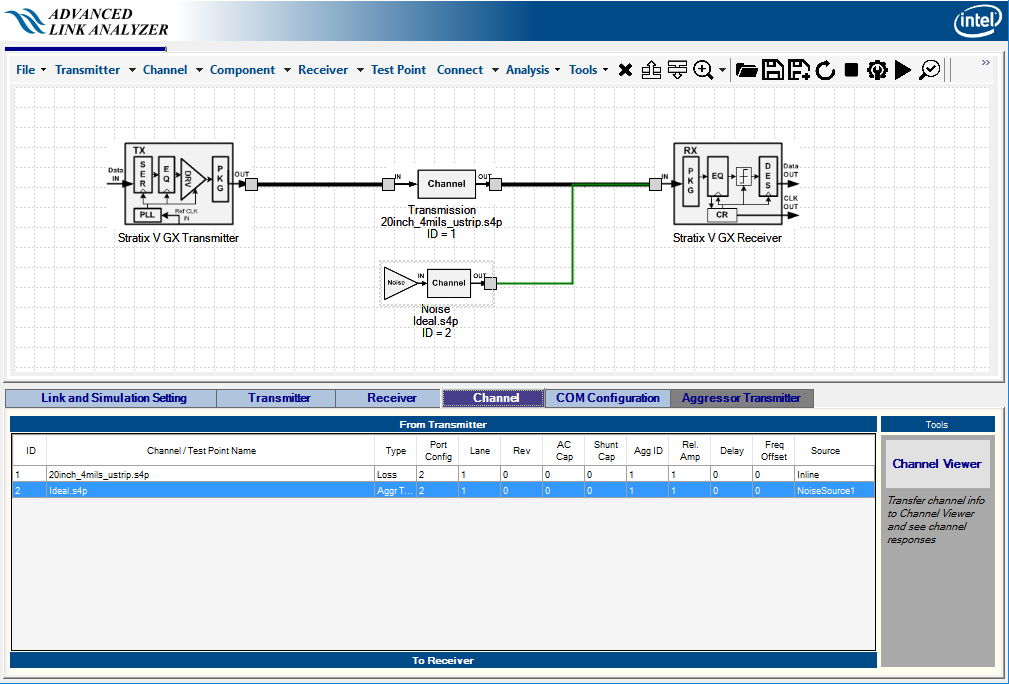This screenshot has height=684, width=1009.
Task: Click the Channel Viewer button
Action: point(937,464)
